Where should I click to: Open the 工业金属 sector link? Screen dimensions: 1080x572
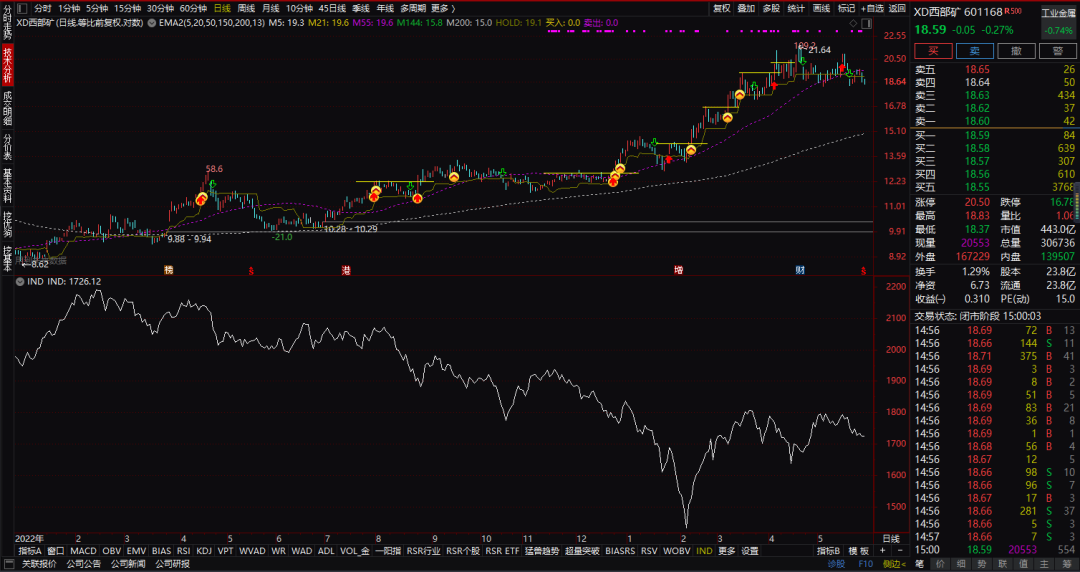coord(1058,12)
